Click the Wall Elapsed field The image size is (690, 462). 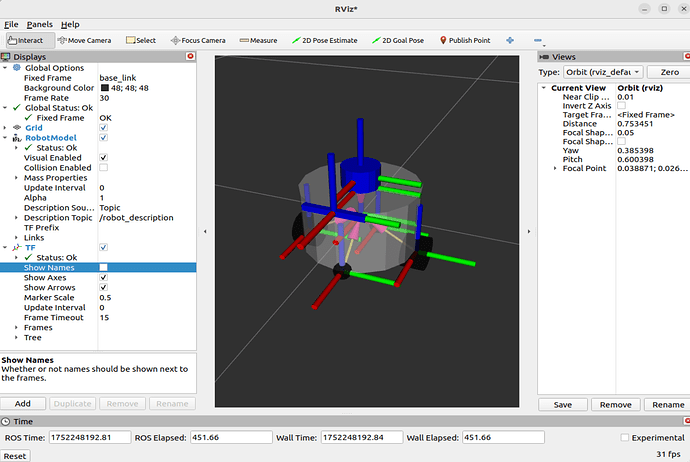point(503,437)
